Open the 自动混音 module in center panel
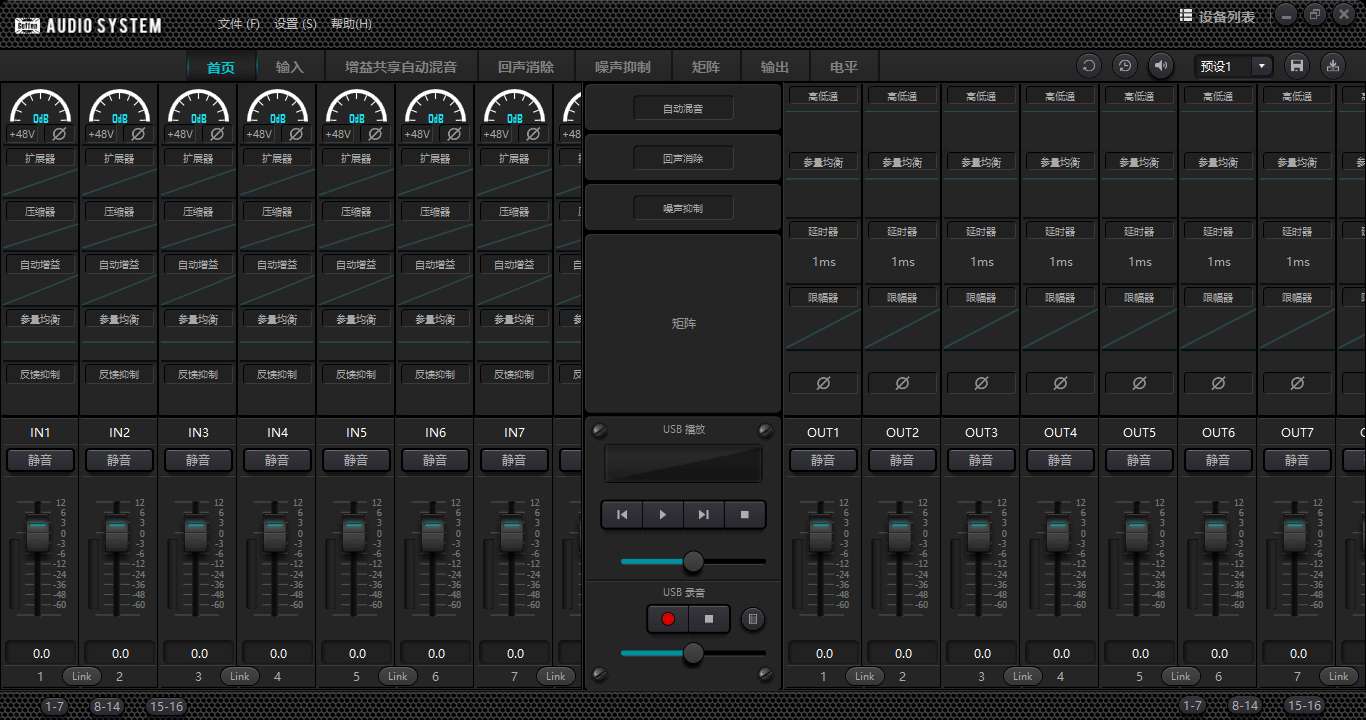 pyautogui.click(x=683, y=108)
